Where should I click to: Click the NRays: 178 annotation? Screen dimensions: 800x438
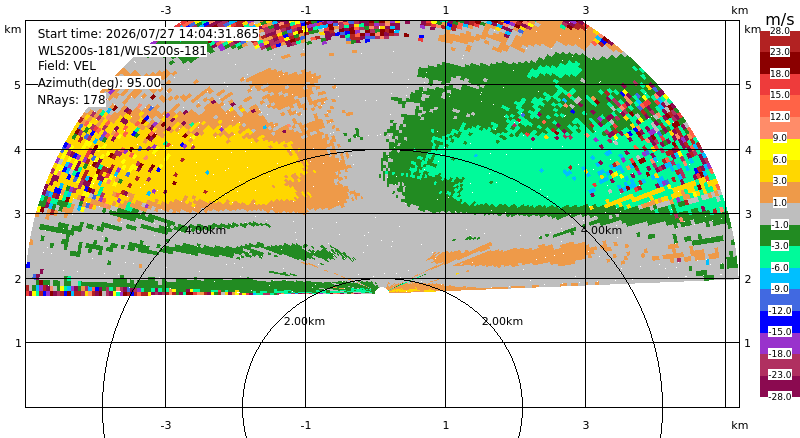tap(71, 100)
